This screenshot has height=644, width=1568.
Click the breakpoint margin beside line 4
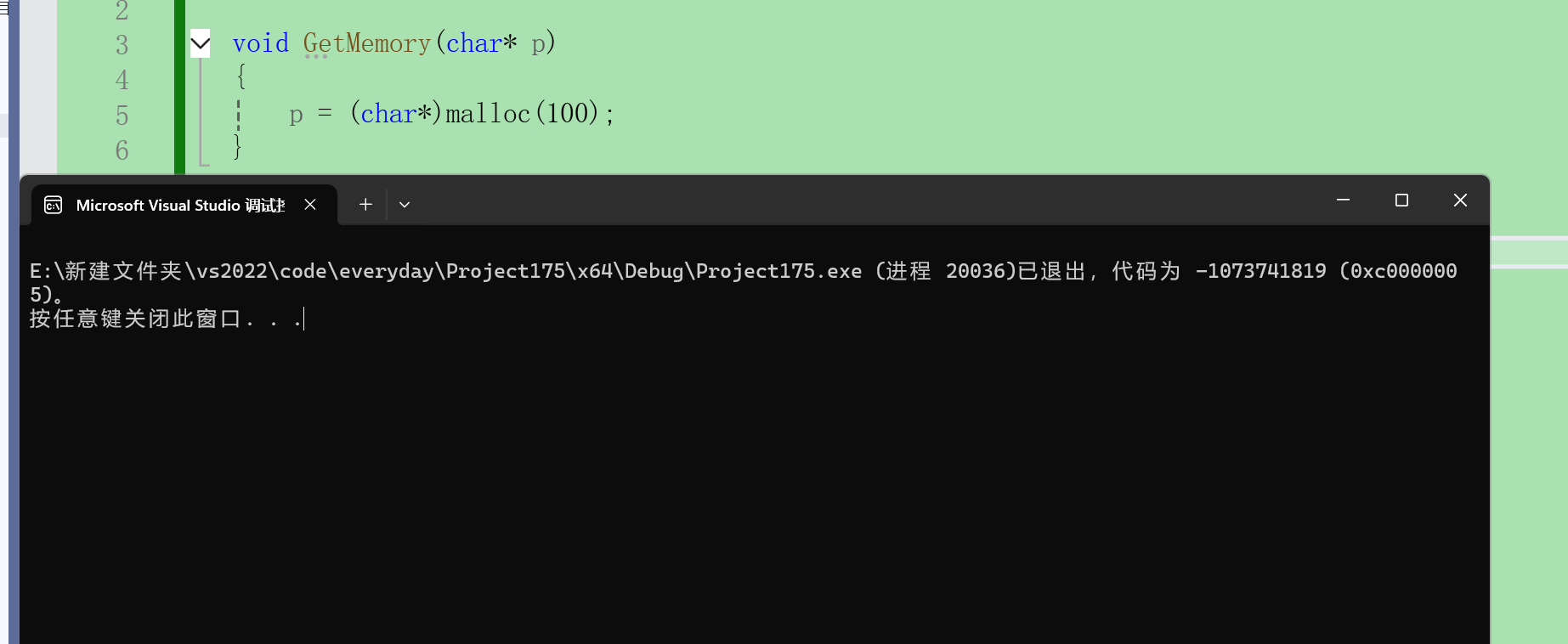click(38, 80)
